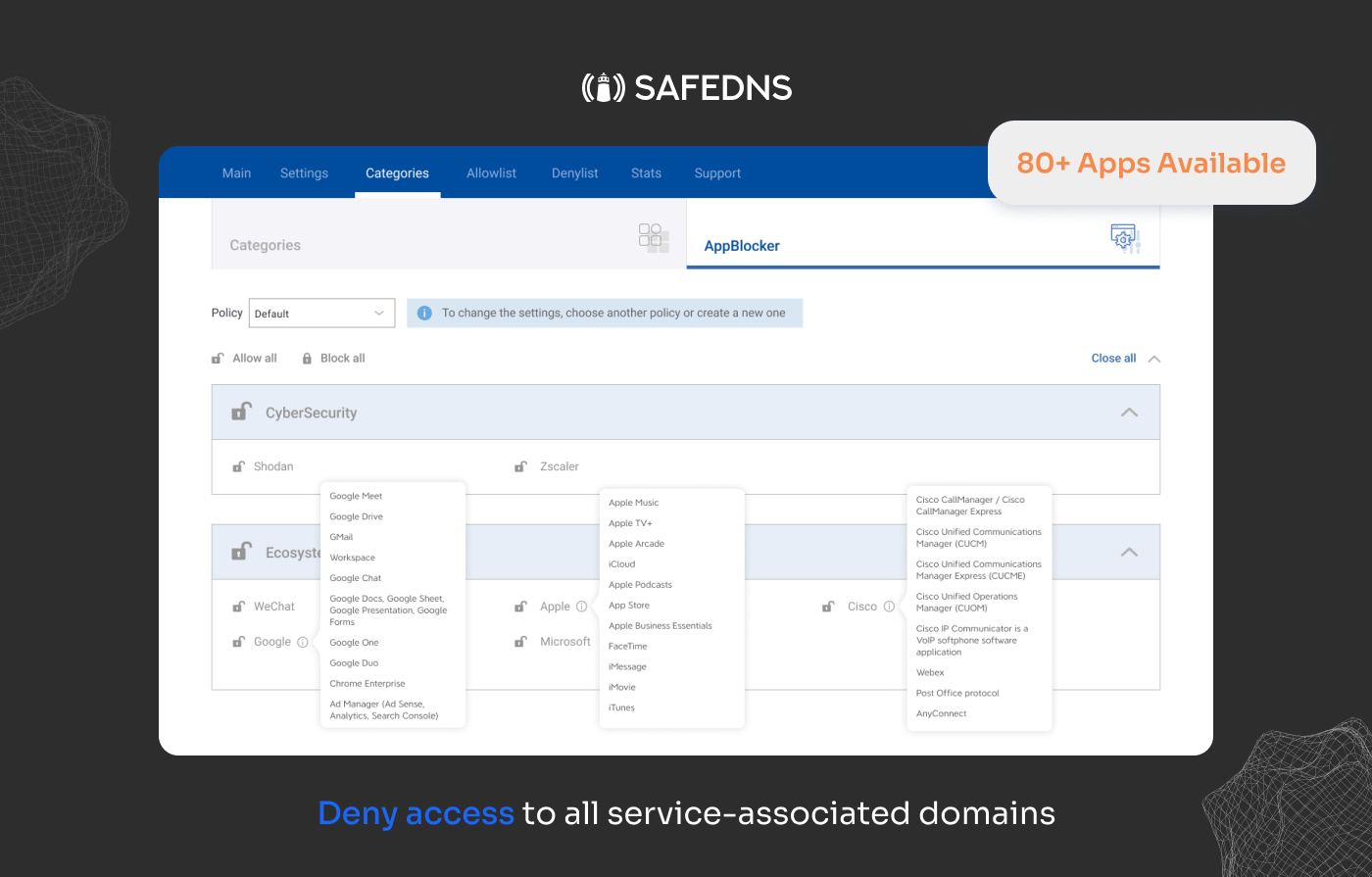Image resolution: width=1372 pixels, height=877 pixels.
Task: Open the AppBlocker gear icon
Action: click(1123, 236)
